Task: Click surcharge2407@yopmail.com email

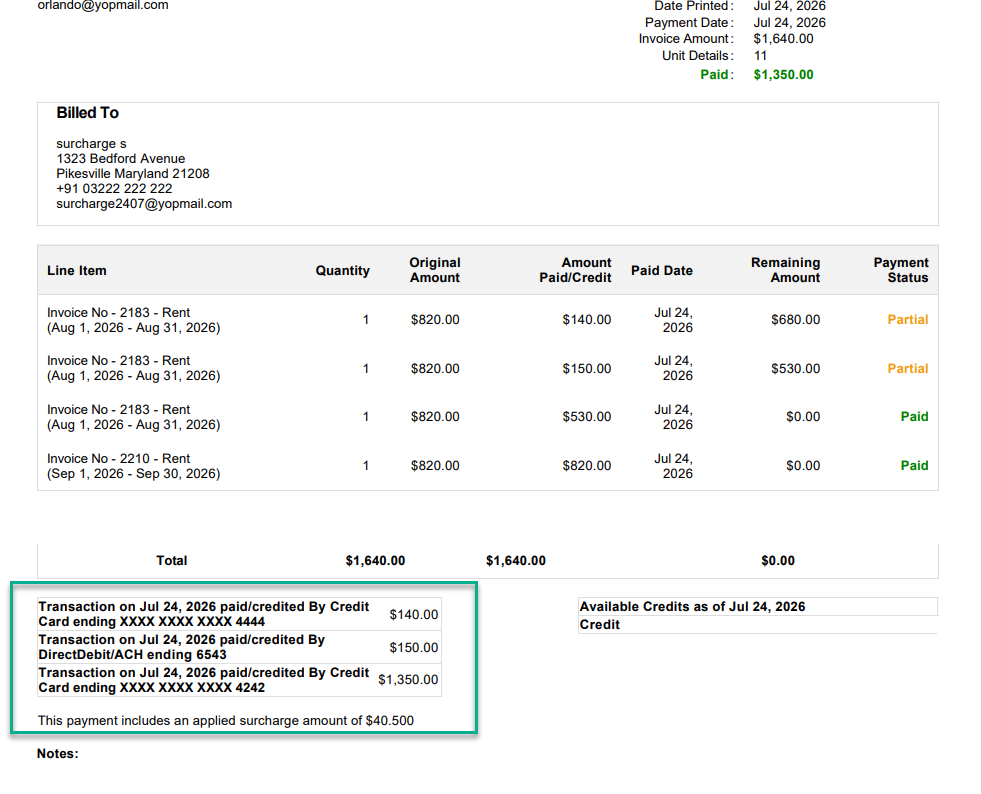Action: [x=144, y=203]
